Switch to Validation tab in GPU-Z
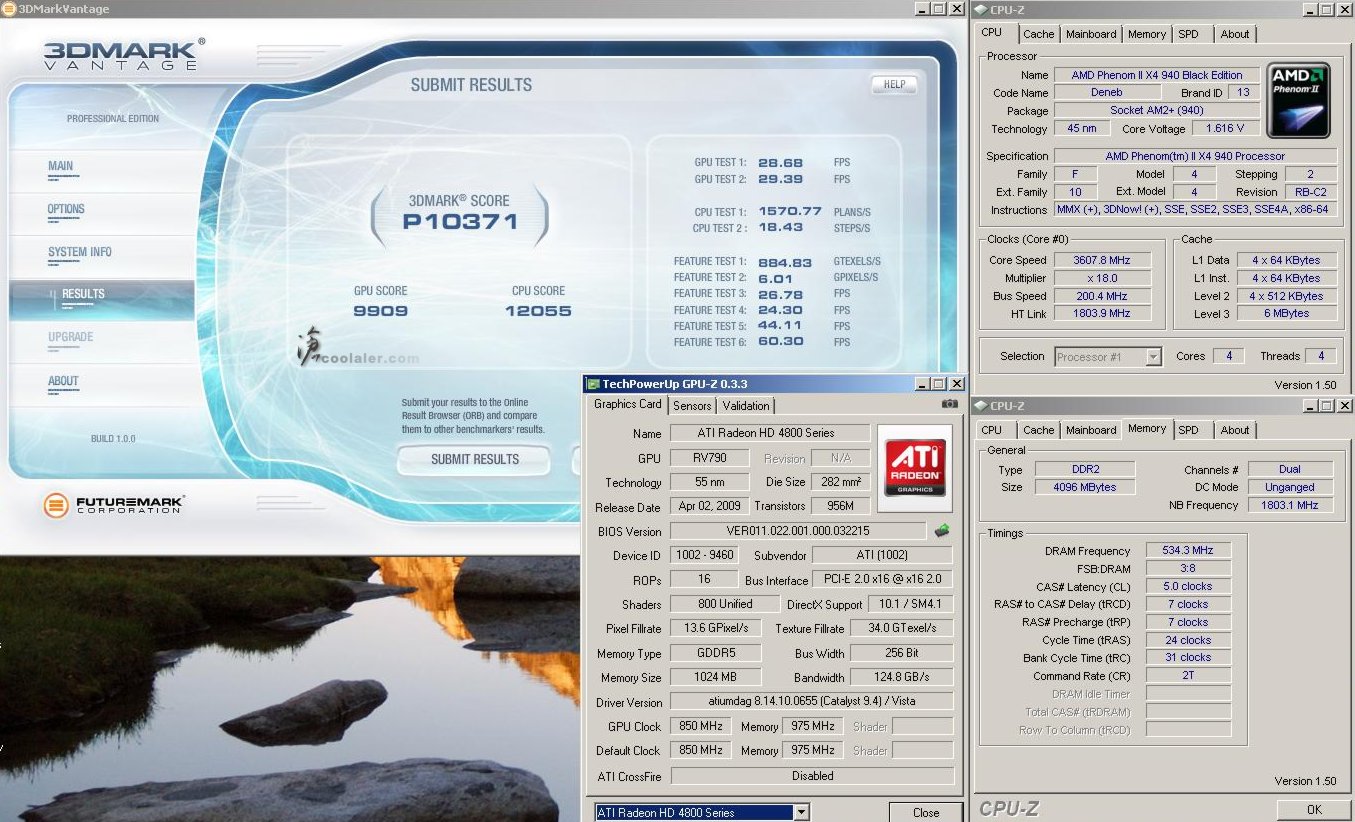 (x=746, y=406)
